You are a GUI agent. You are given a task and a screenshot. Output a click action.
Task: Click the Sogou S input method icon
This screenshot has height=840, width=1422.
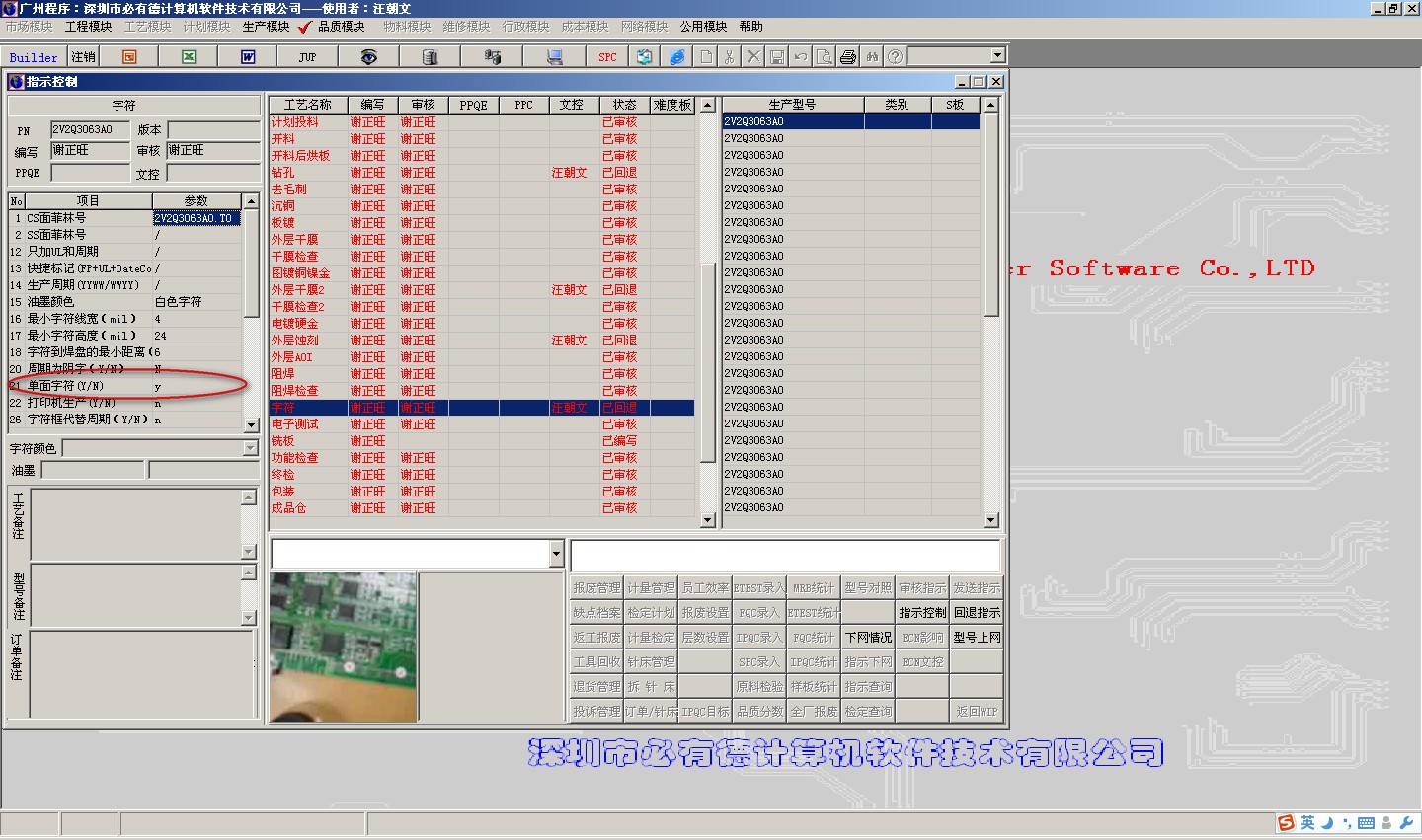(x=1286, y=823)
